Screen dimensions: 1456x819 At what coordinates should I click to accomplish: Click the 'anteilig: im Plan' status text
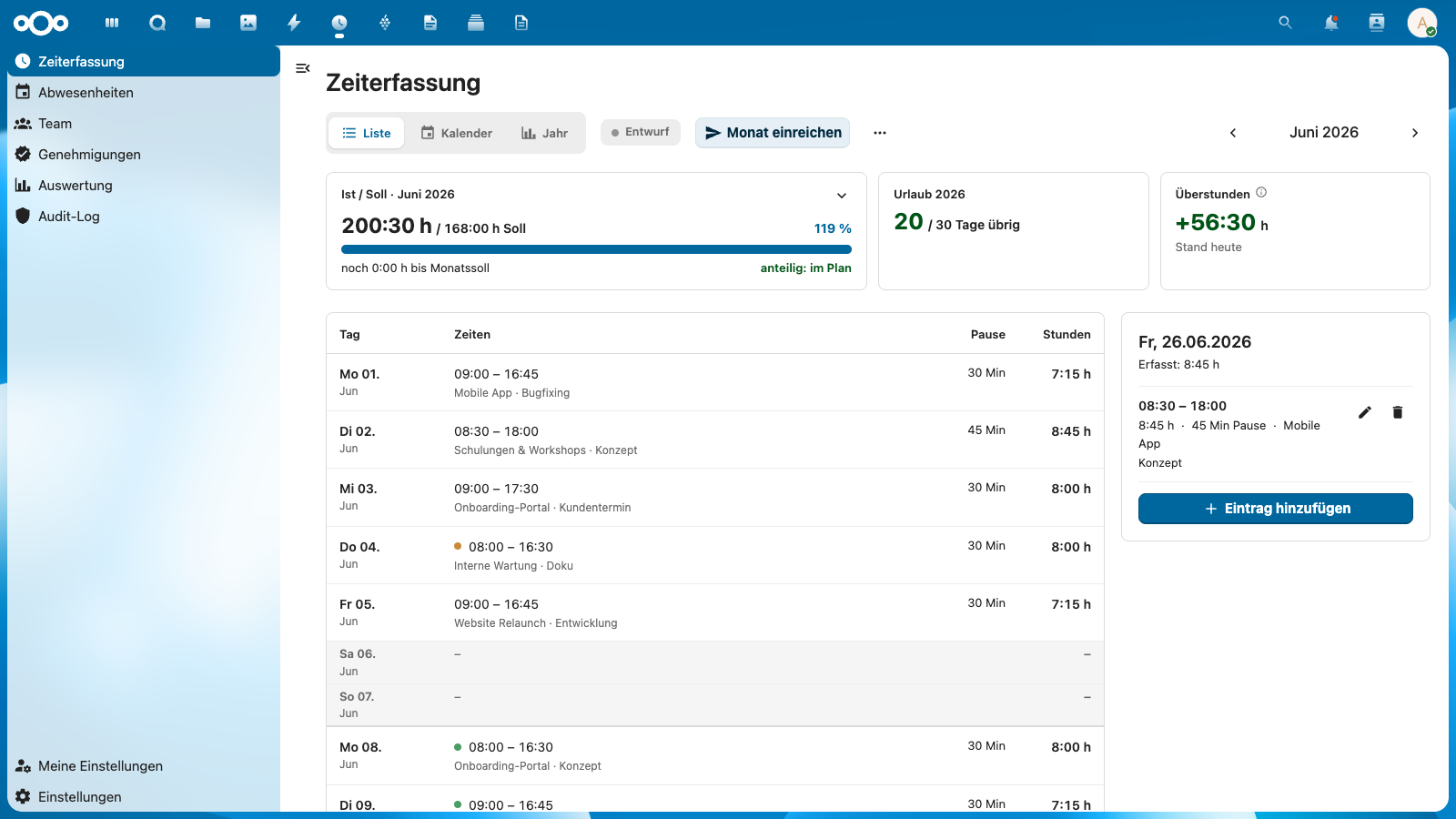tap(806, 268)
